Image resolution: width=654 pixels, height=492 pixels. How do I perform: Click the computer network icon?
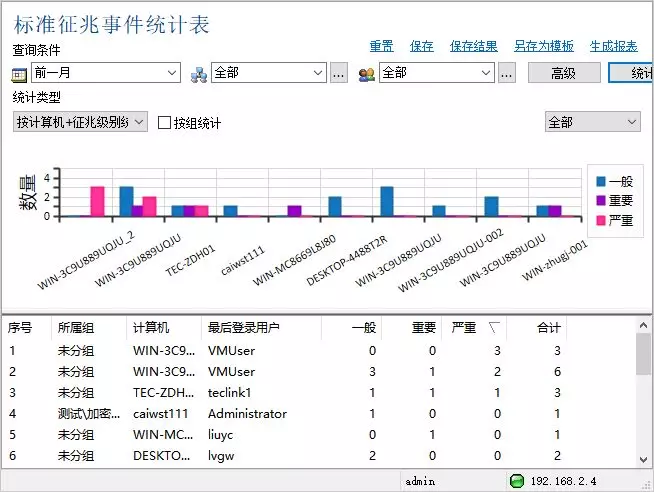[x=199, y=75]
